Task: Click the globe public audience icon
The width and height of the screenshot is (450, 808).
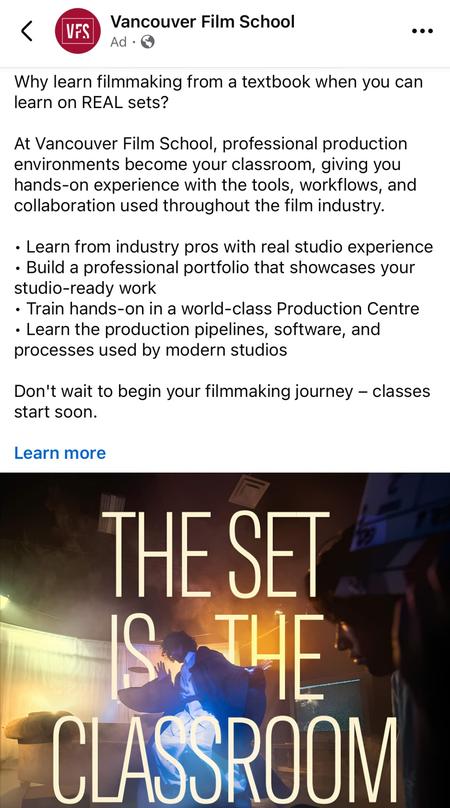Action: (x=147, y=42)
